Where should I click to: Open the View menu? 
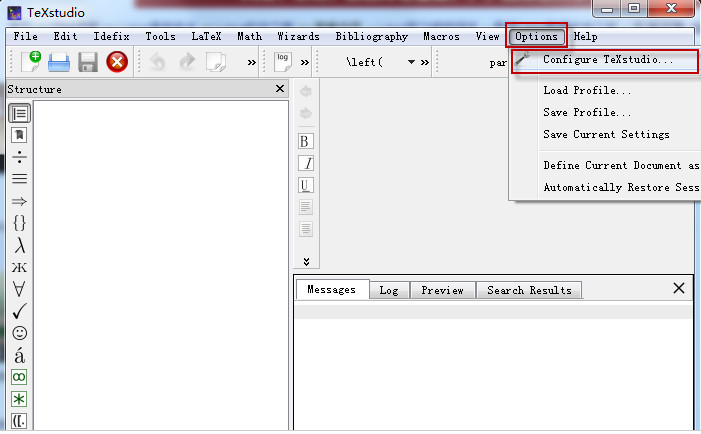[487, 36]
